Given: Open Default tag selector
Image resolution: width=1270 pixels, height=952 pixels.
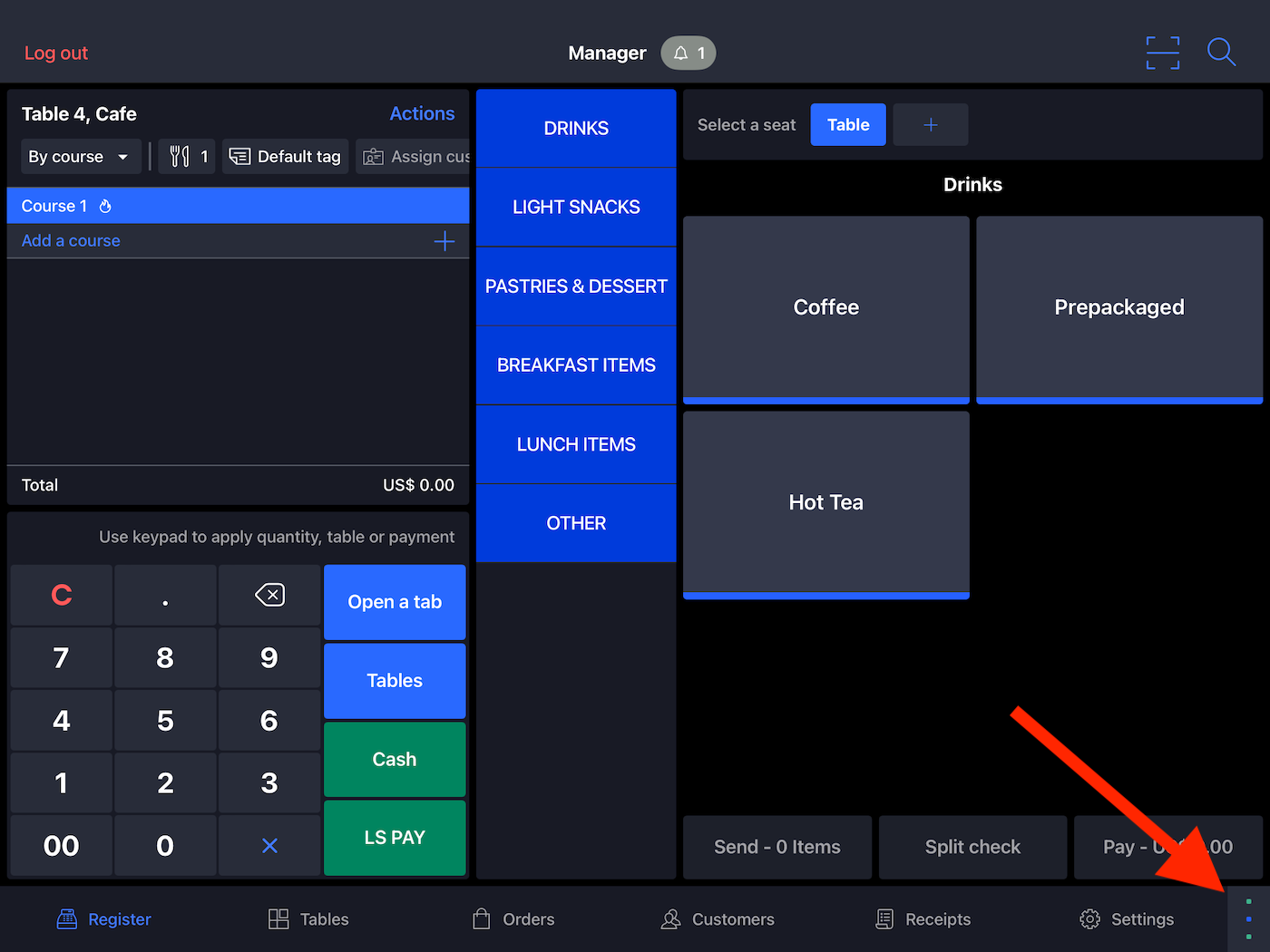Looking at the screenshot, I should coord(285,157).
